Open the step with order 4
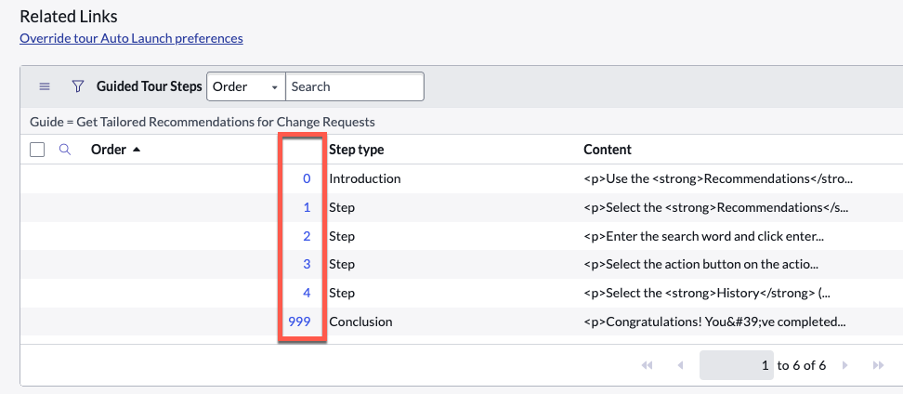The image size is (904, 394). [307, 293]
